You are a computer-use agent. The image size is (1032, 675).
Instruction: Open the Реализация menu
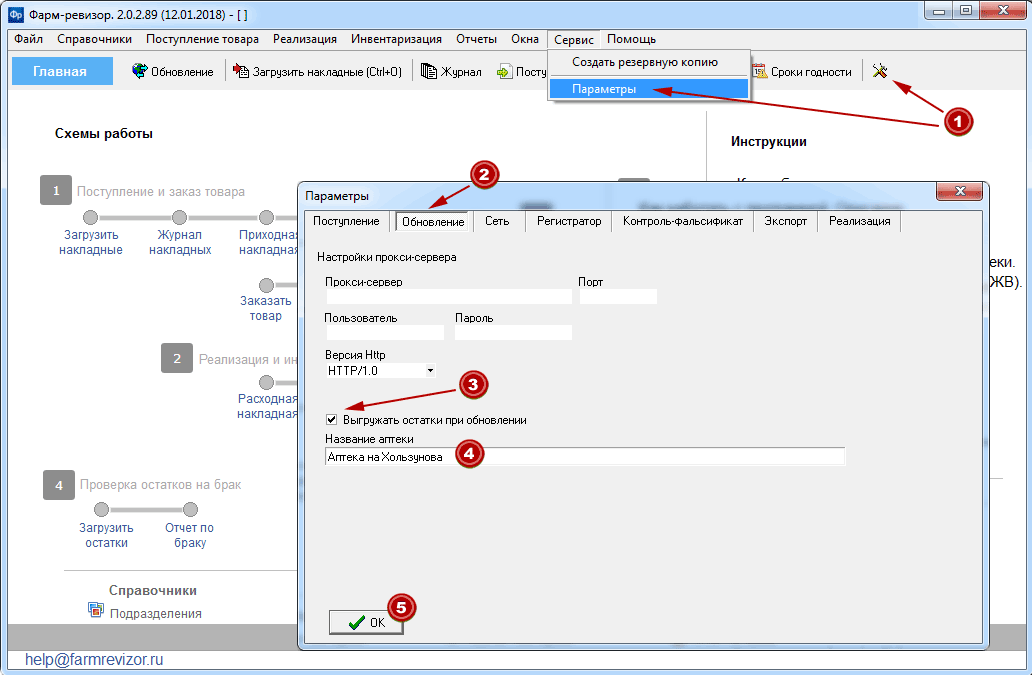(305, 39)
